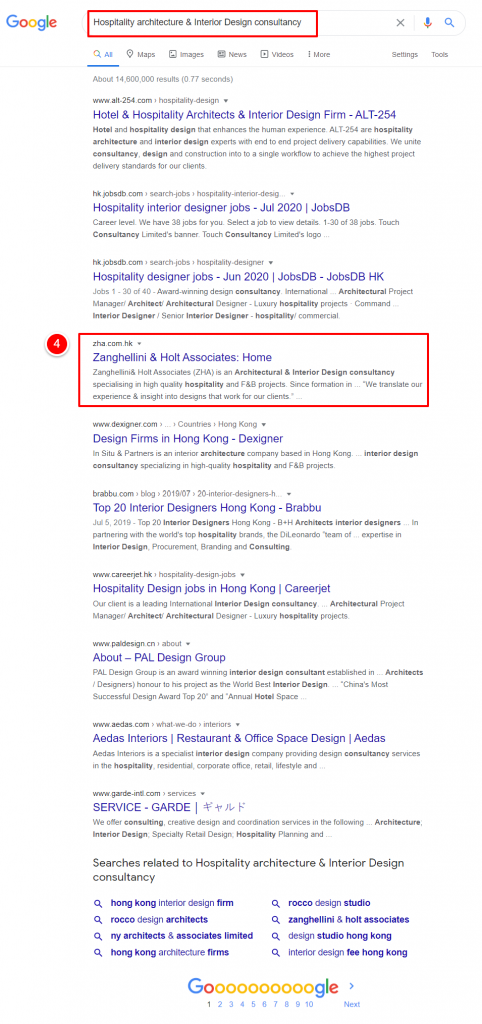The height and width of the screenshot is (1024, 482).
Task: Start voice search with microphone icon
Action: tap(428, 23)
